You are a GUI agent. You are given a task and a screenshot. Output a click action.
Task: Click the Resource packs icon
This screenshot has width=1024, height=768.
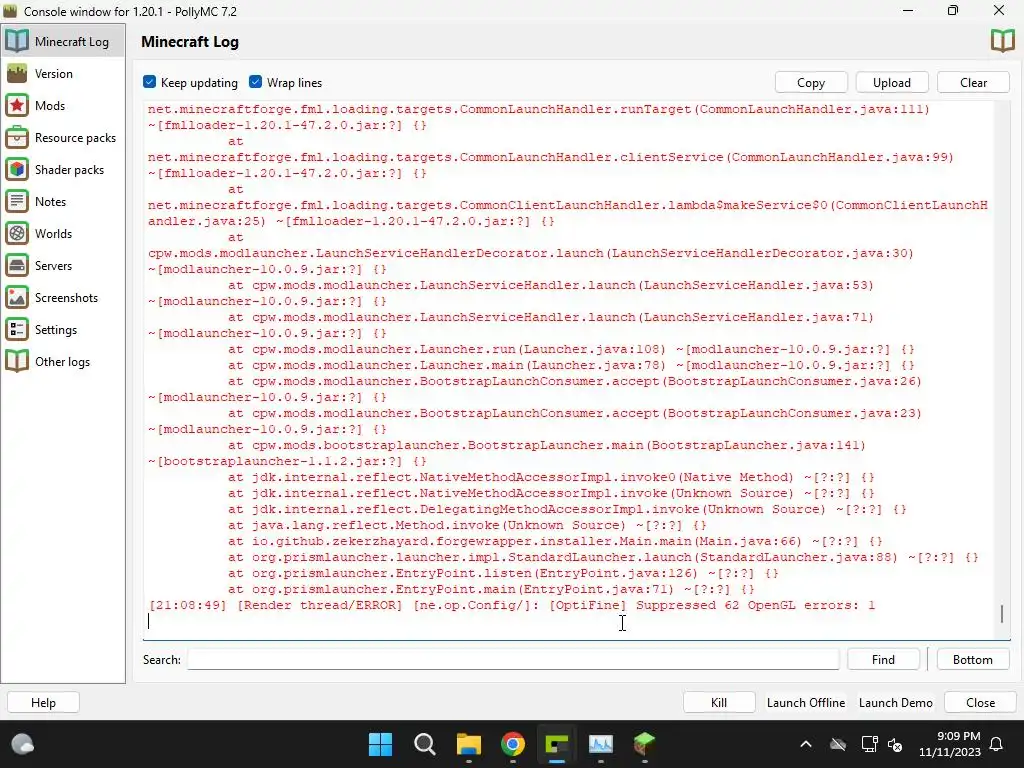tap(17, 137)
